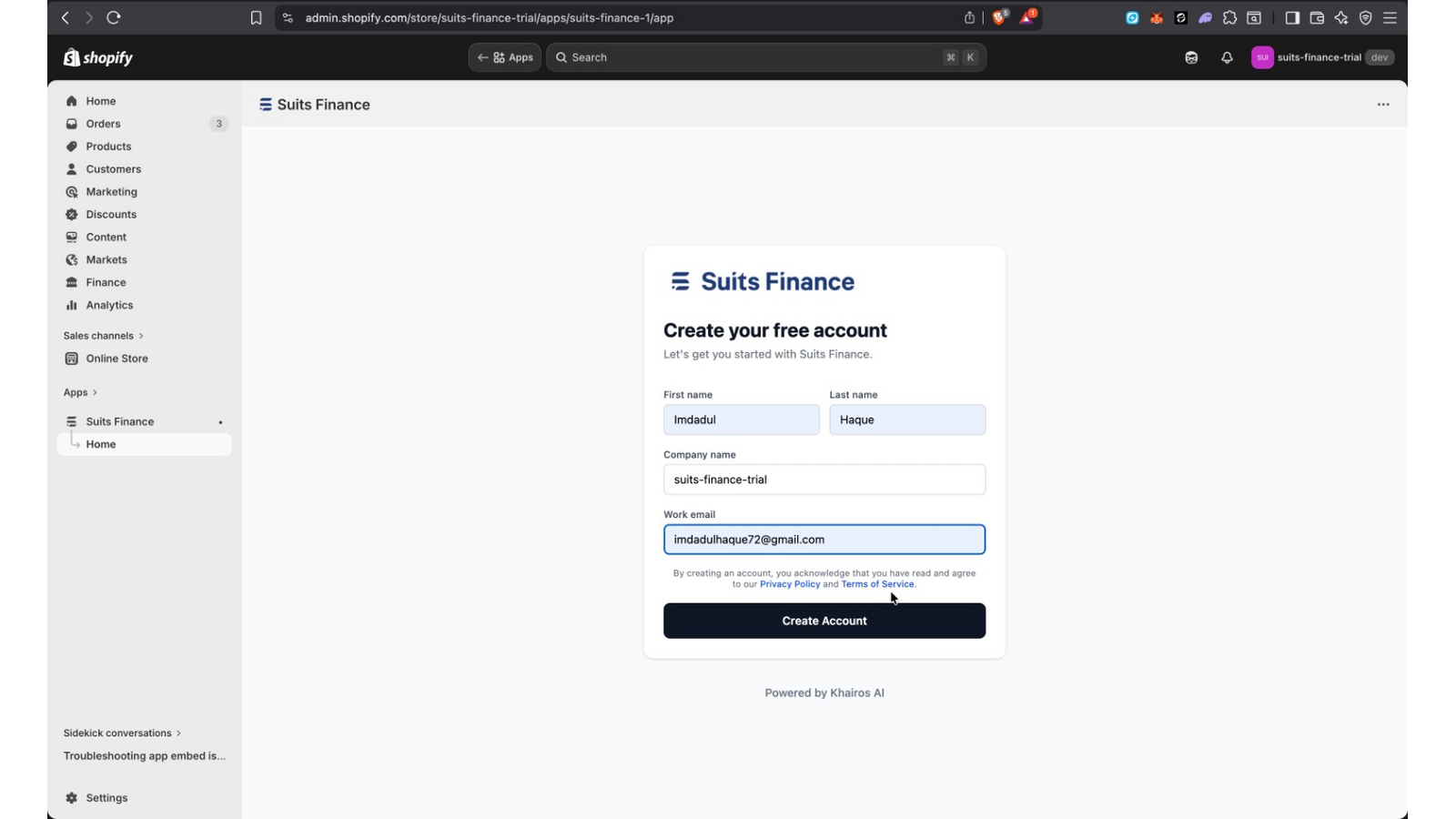Click the Company name field

[824, 480]
